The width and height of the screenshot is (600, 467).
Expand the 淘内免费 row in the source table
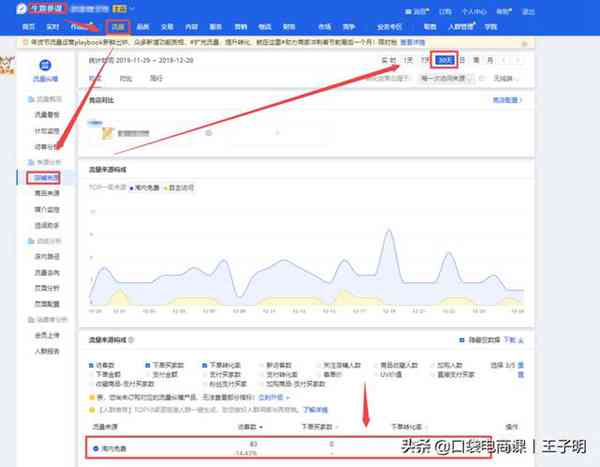tap(96, 448)
